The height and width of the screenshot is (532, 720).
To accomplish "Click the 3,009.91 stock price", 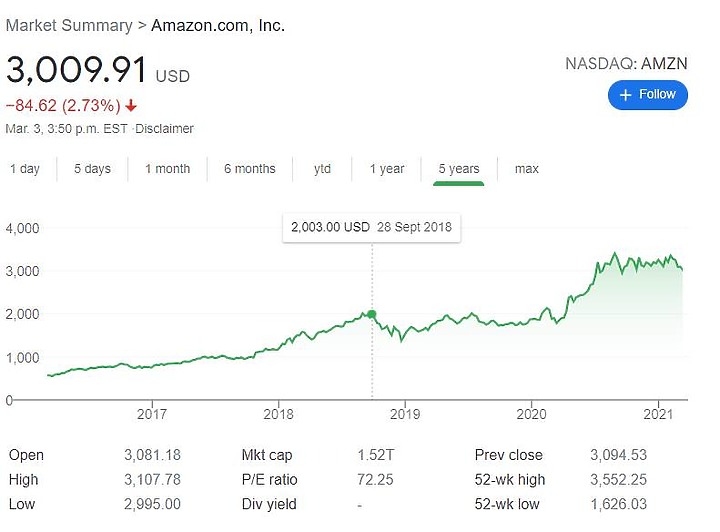I will click(x=76, y=70).
